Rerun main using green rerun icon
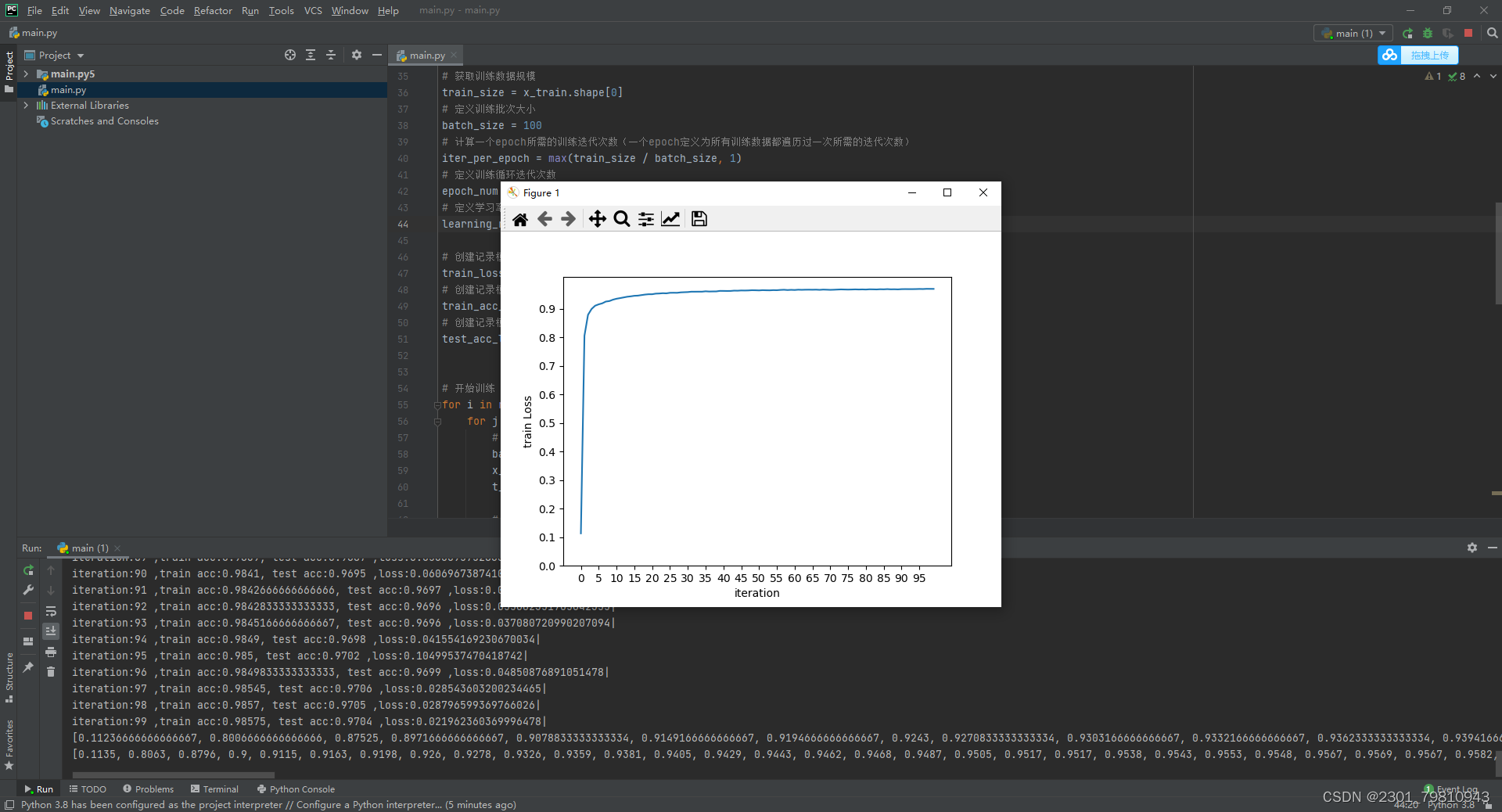This screenshot has height=812, width=1502. (x=28, y=570)
